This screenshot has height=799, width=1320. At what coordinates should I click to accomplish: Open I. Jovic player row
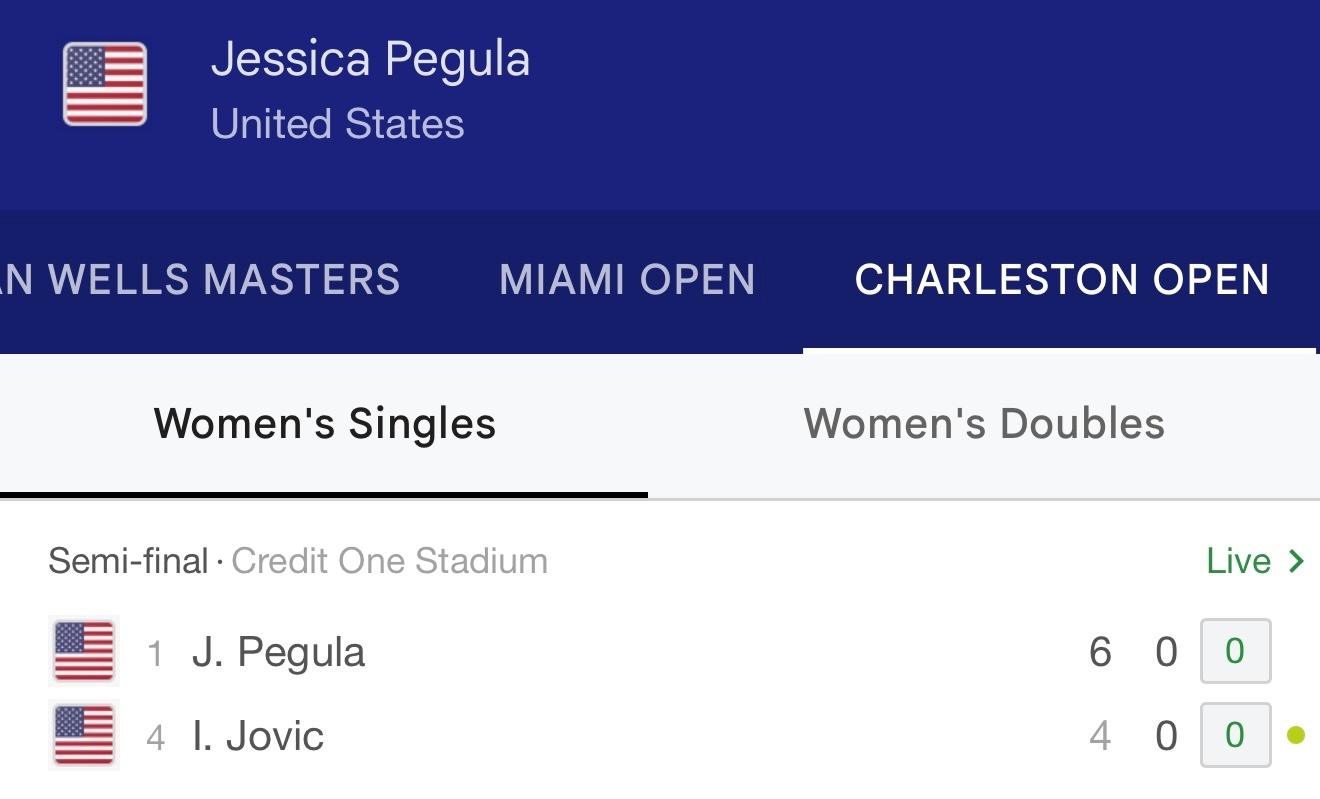[258, 737]
